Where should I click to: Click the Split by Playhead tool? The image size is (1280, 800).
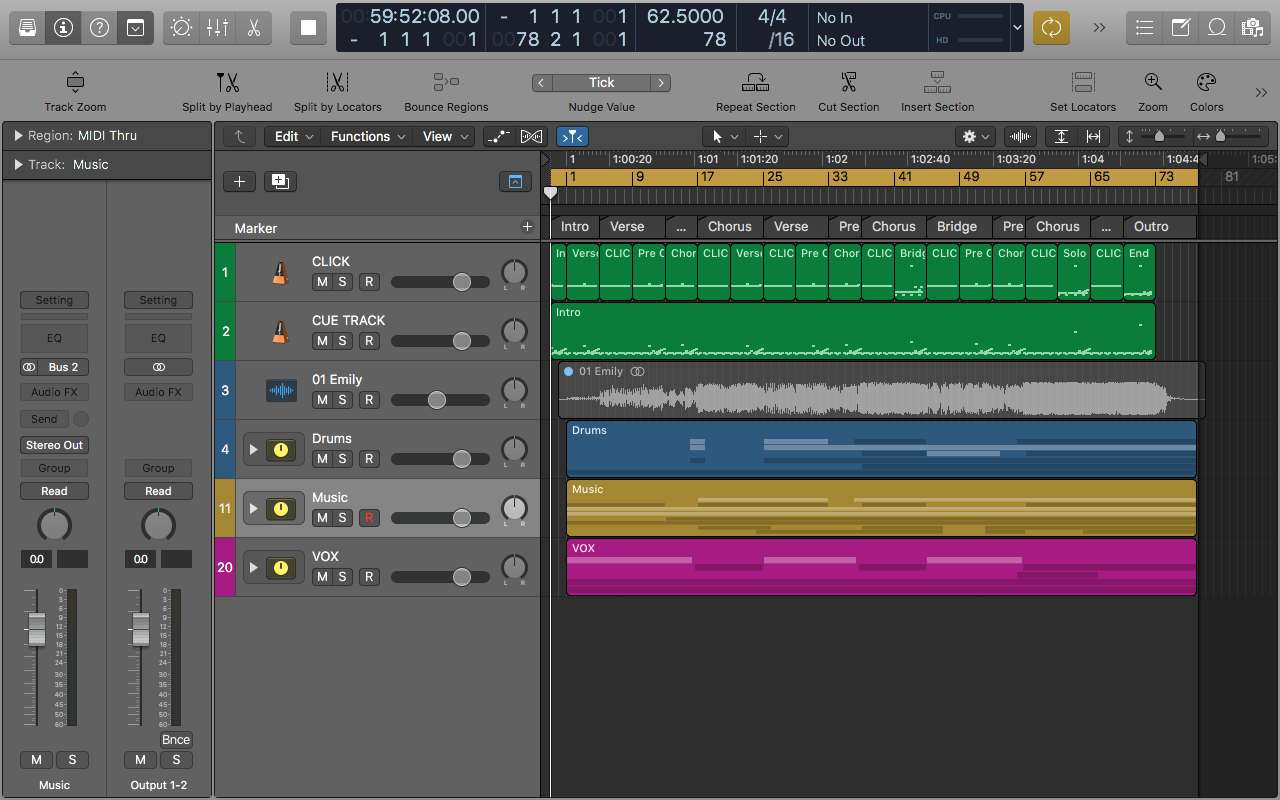point(227,83)
